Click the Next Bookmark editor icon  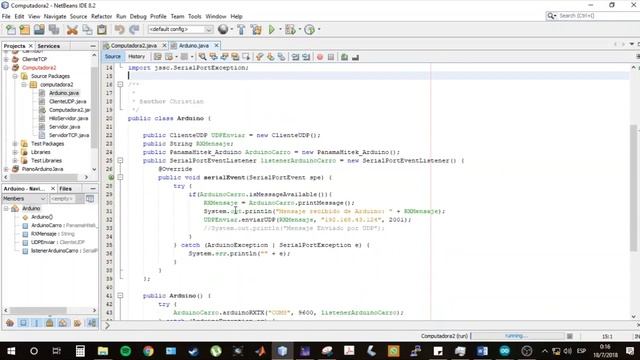270,57
